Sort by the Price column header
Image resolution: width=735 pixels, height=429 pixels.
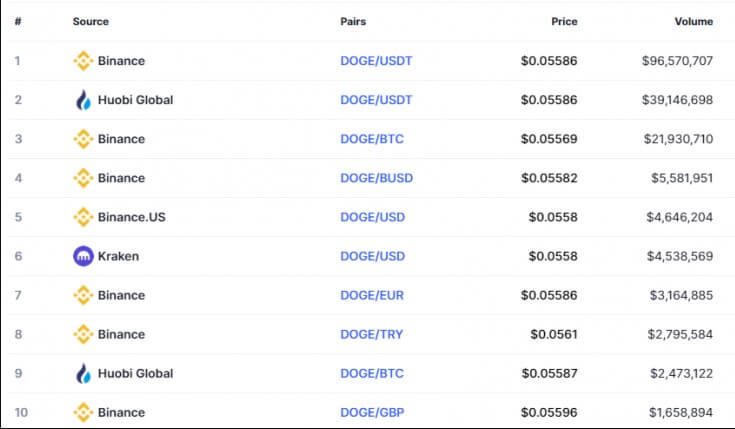click(x=564, y=22)
